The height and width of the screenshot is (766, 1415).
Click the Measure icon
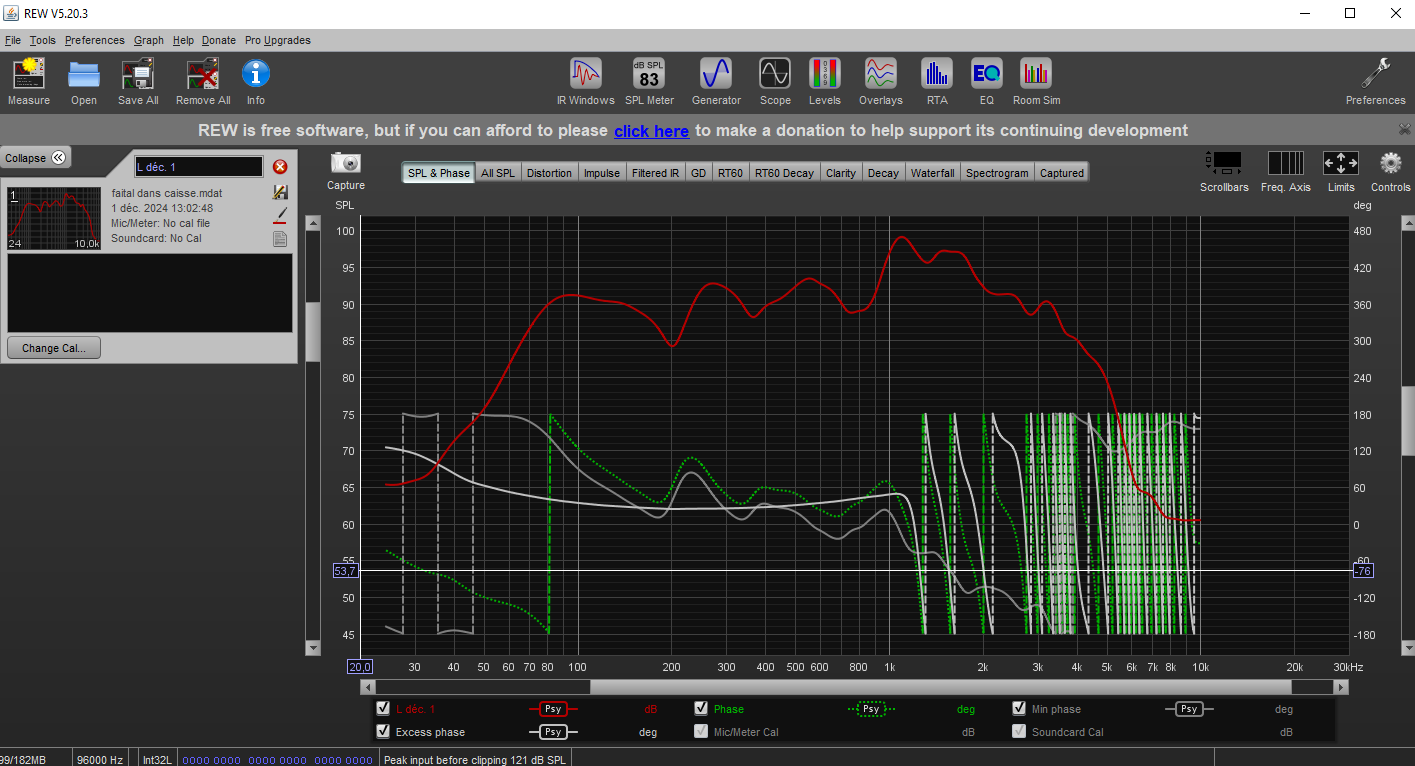[x=29, y=82]
